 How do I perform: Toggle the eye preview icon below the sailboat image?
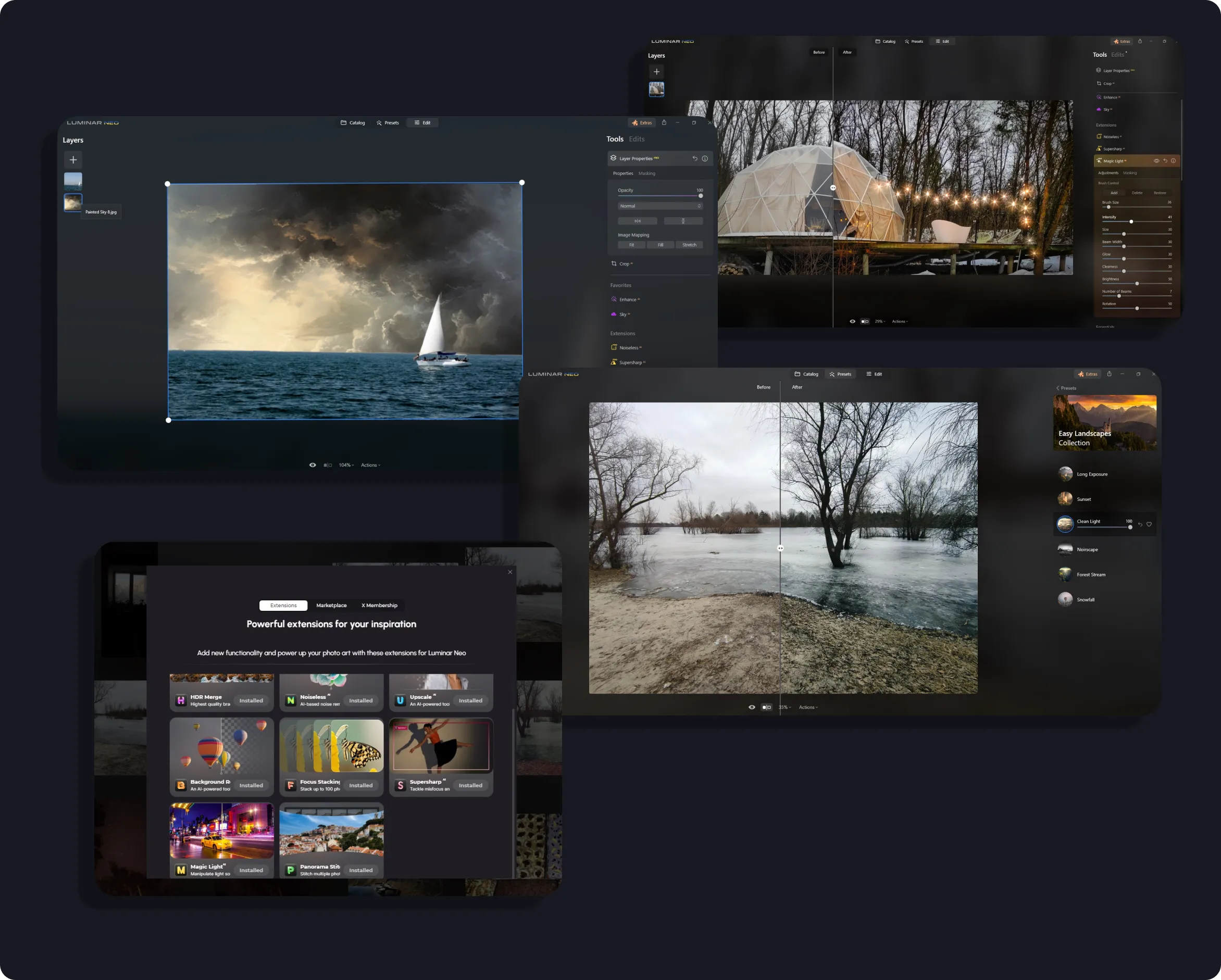coord(313,465)
